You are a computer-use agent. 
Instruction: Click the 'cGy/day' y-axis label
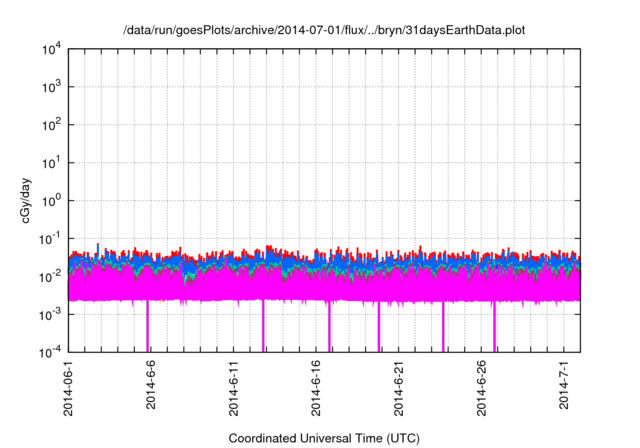pos(25,200)
